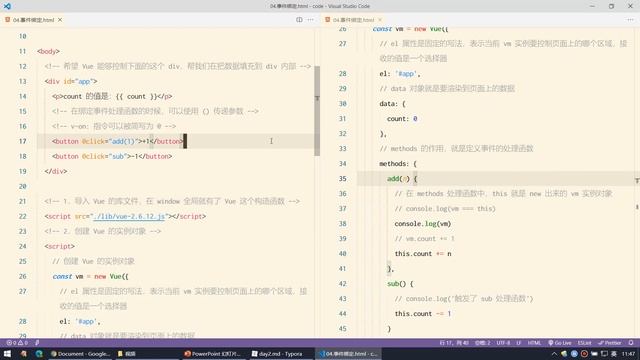640x360 pixels.
Task: Open errors and warnings indicator in status bar
Action: (17, 343)
